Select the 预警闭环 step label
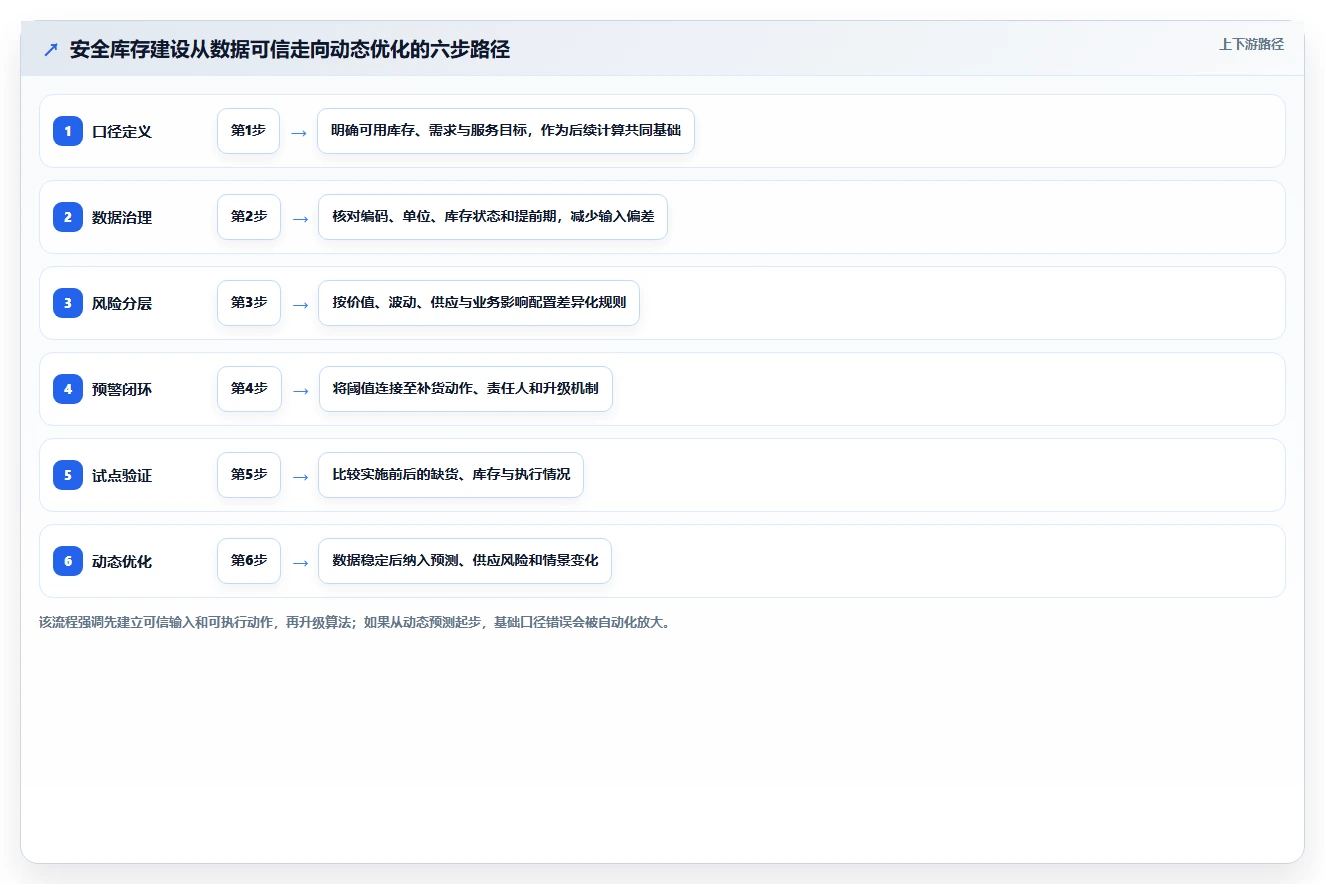Viewport: 1325px width, 884px height. pos(122,390)
